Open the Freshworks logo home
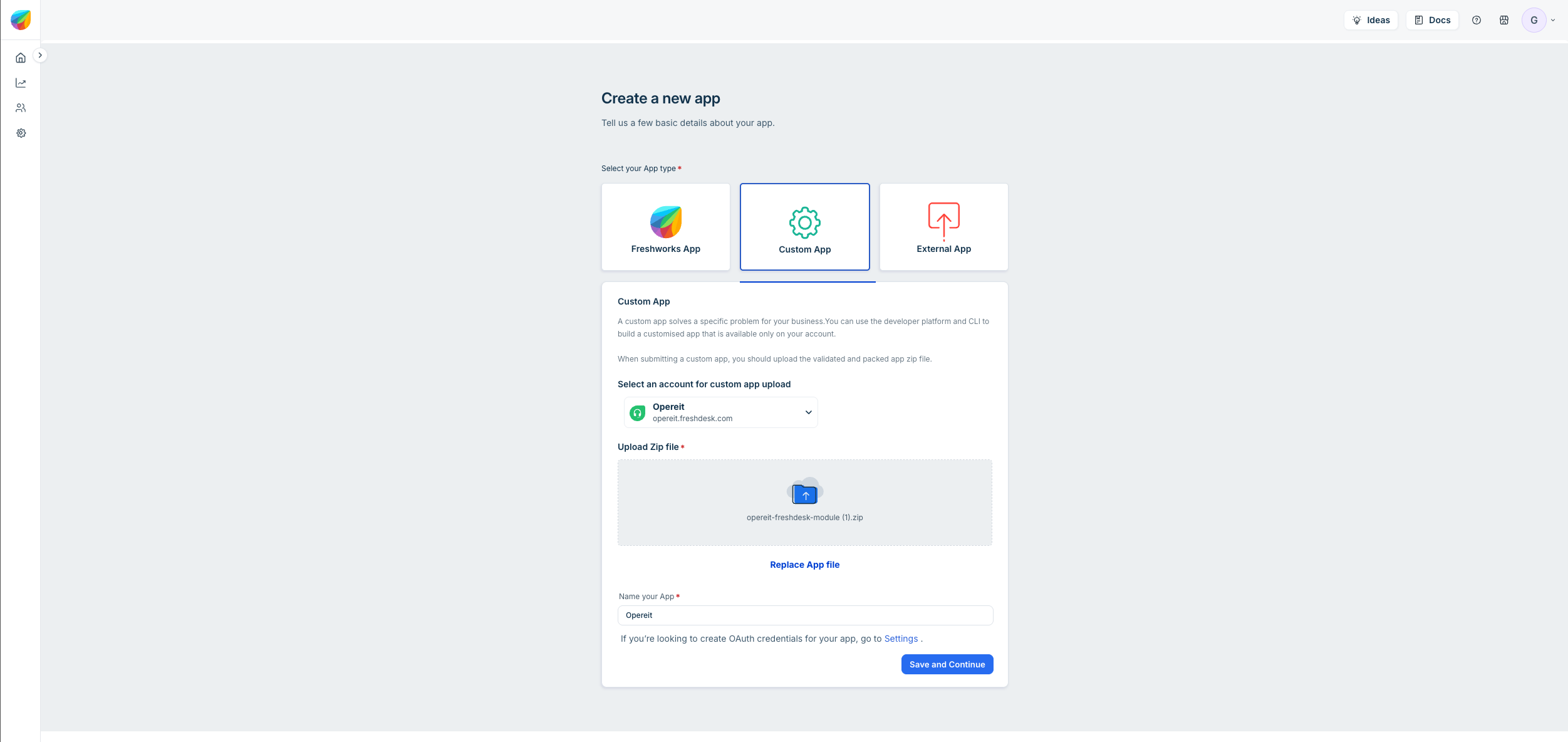This screenshot has width=1568, height=742. 21,20
